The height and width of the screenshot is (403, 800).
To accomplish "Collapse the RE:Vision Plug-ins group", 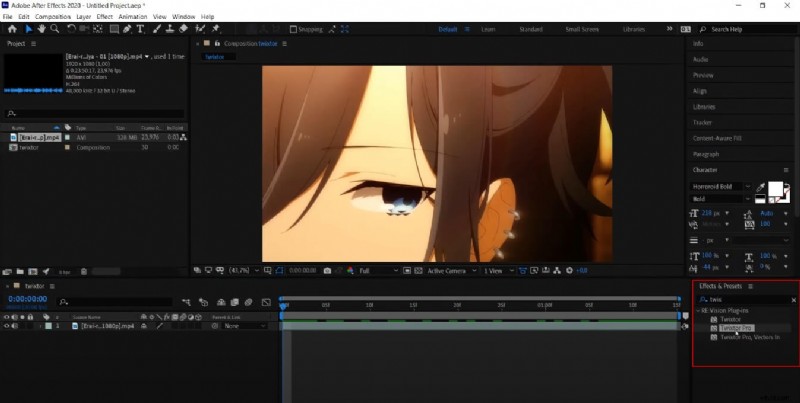I will click(x=698, y=311).
